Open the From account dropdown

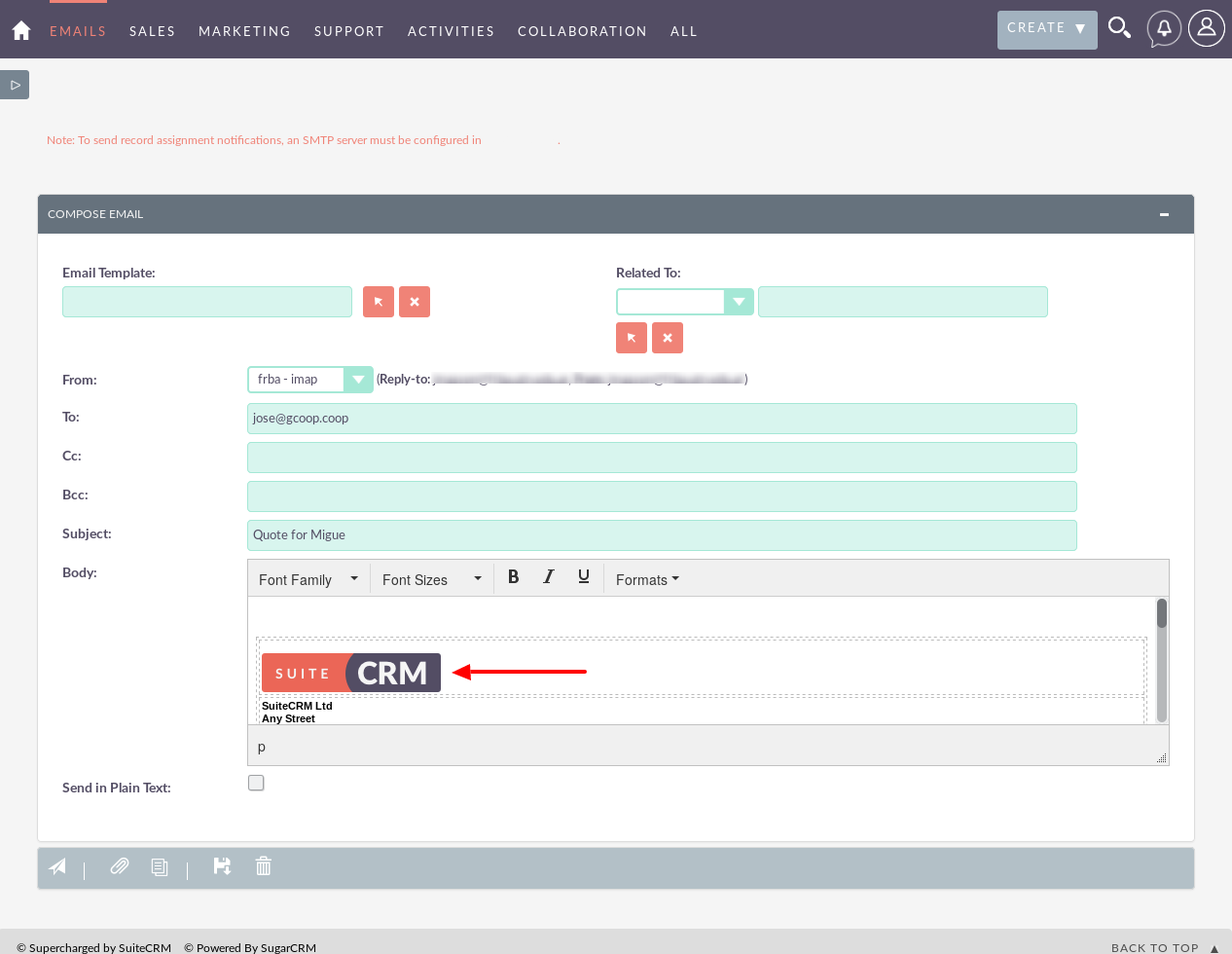coord(310,380)
